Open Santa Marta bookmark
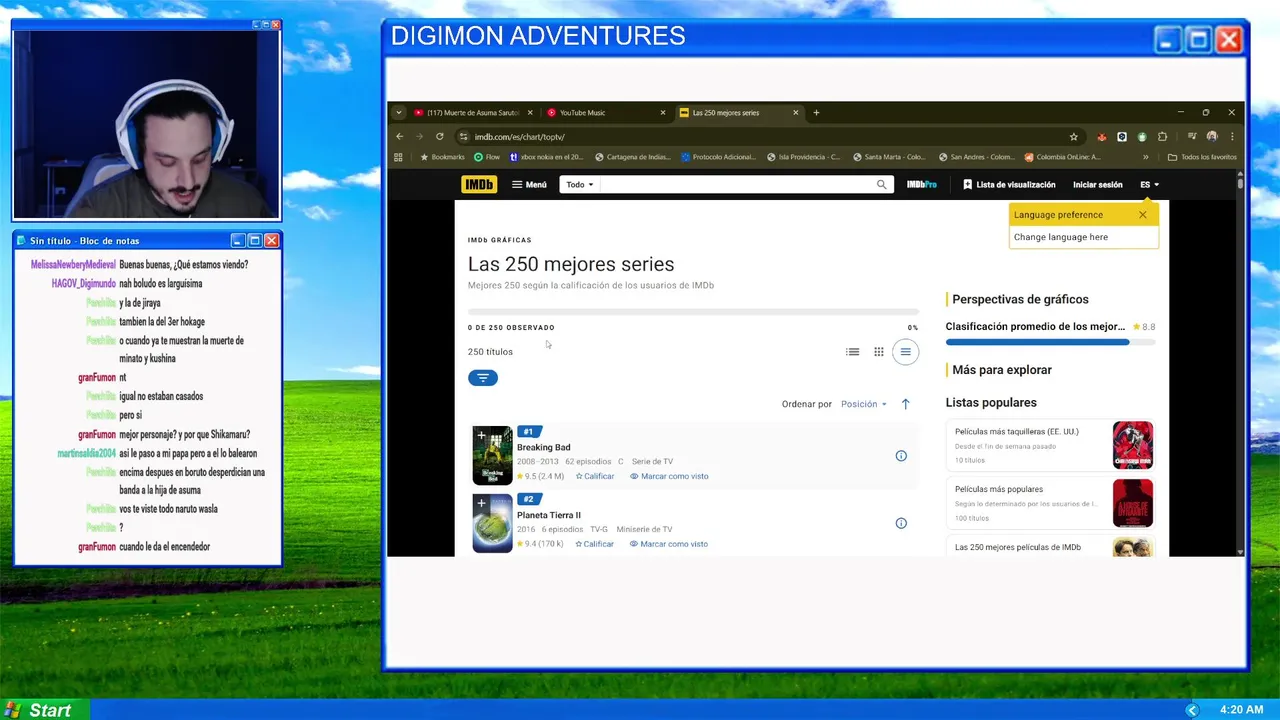The height and width of the screenshot is (720, 1280). pyautogui.click(x=889, y=157)
